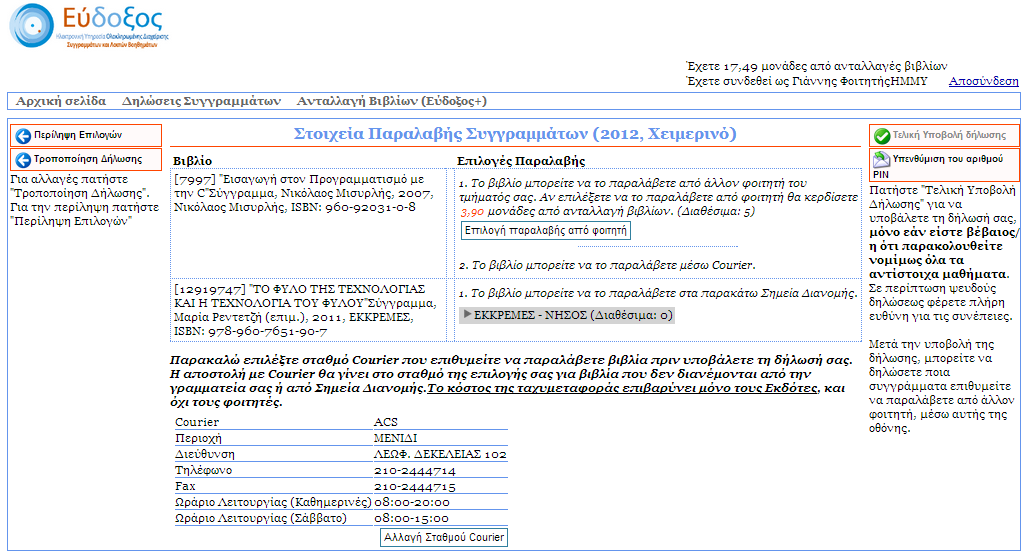The height and width of the screenshot is (558, 1028).
Task: Click the 3,90 points value
Action: pyautogui.click(x=472, y=212)
